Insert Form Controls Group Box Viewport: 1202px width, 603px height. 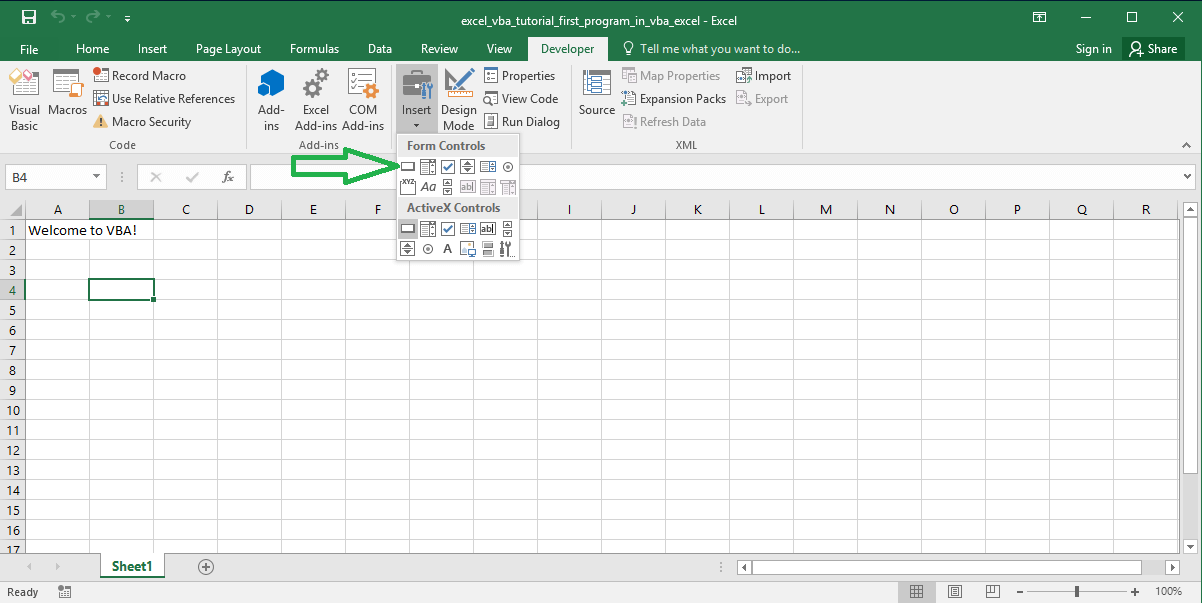[408, 187]
